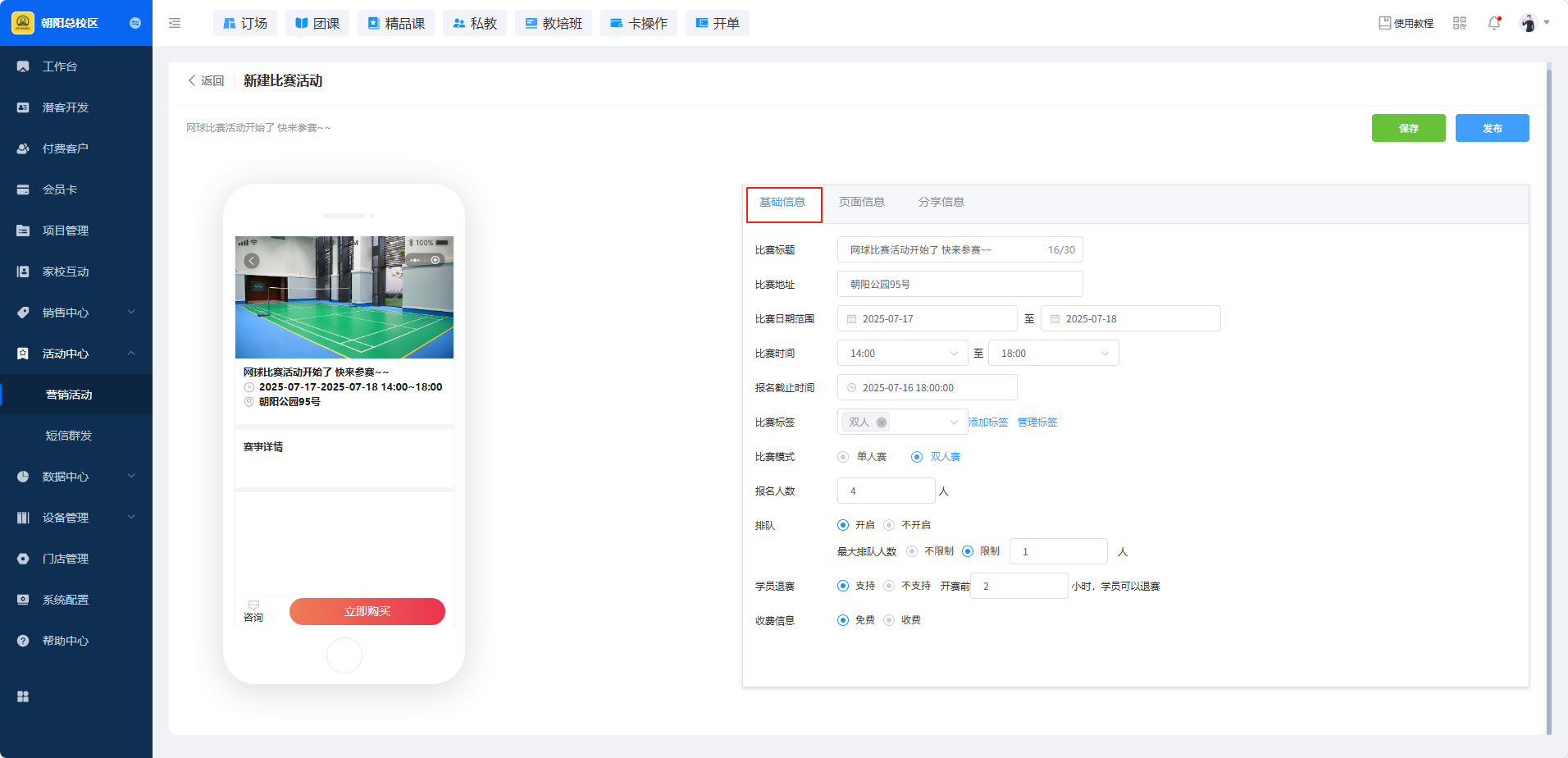Select the 单人赛 match mode radio
Image resolution: width=1568 pixels, height=758 pixels.
tap(843, 457)
